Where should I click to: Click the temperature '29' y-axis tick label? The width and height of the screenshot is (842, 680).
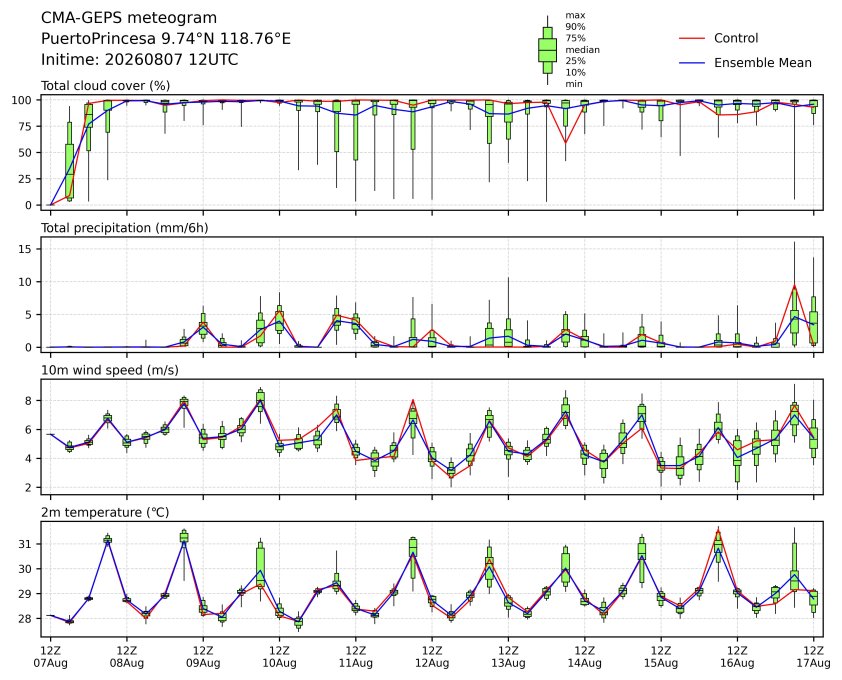click(26, 594)
